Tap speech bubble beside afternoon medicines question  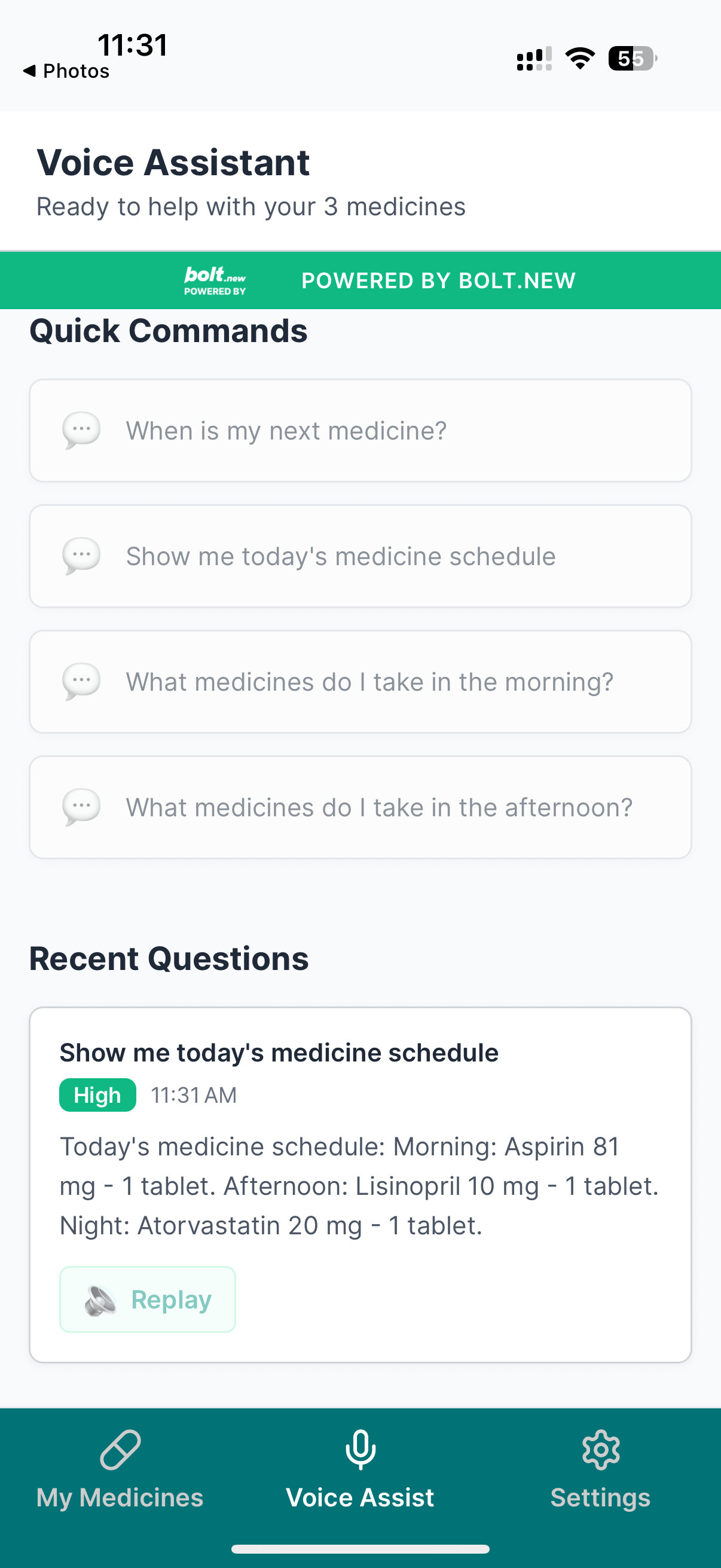click(x=81, y=807)
